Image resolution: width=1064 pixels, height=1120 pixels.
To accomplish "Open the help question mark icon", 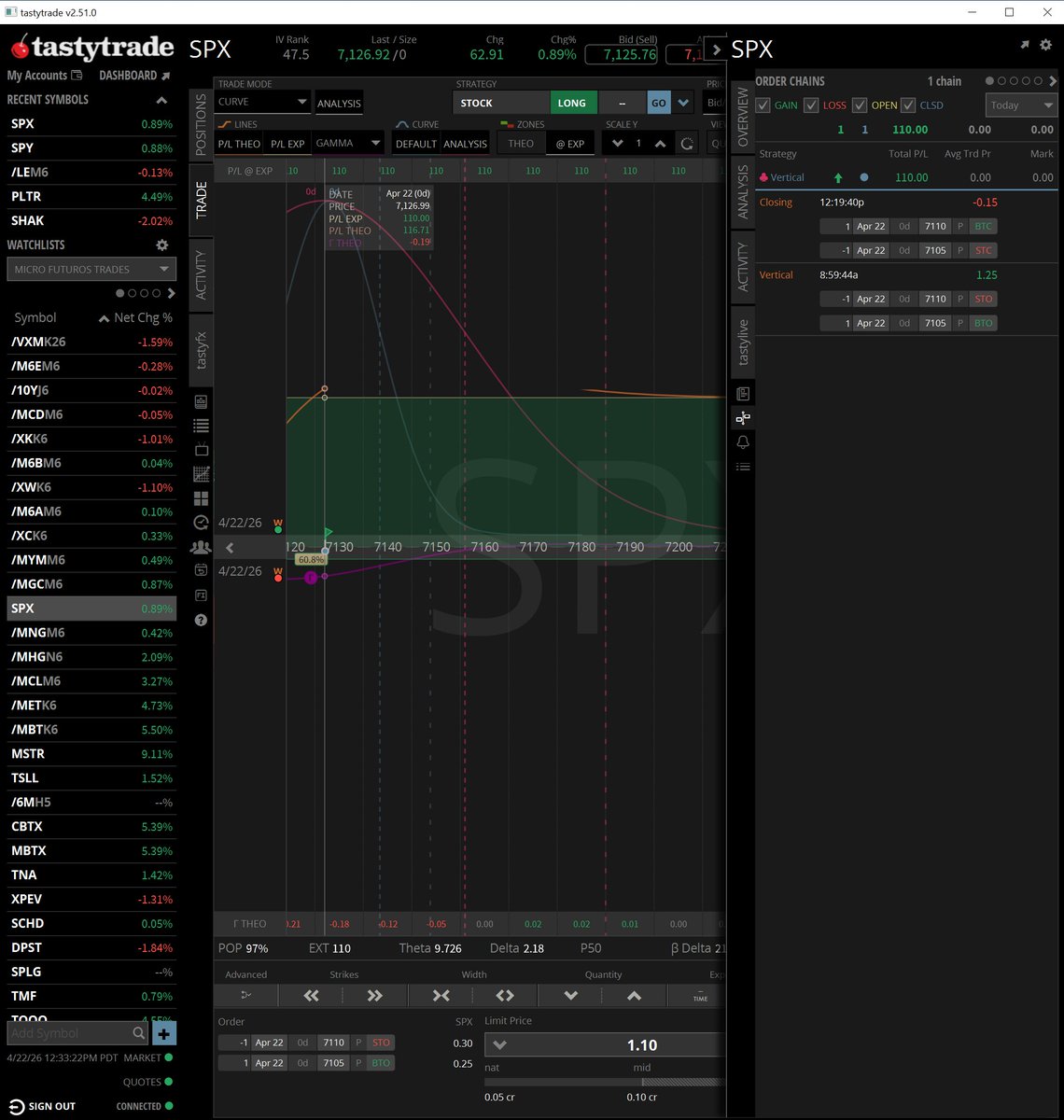I will click(201, 620).
